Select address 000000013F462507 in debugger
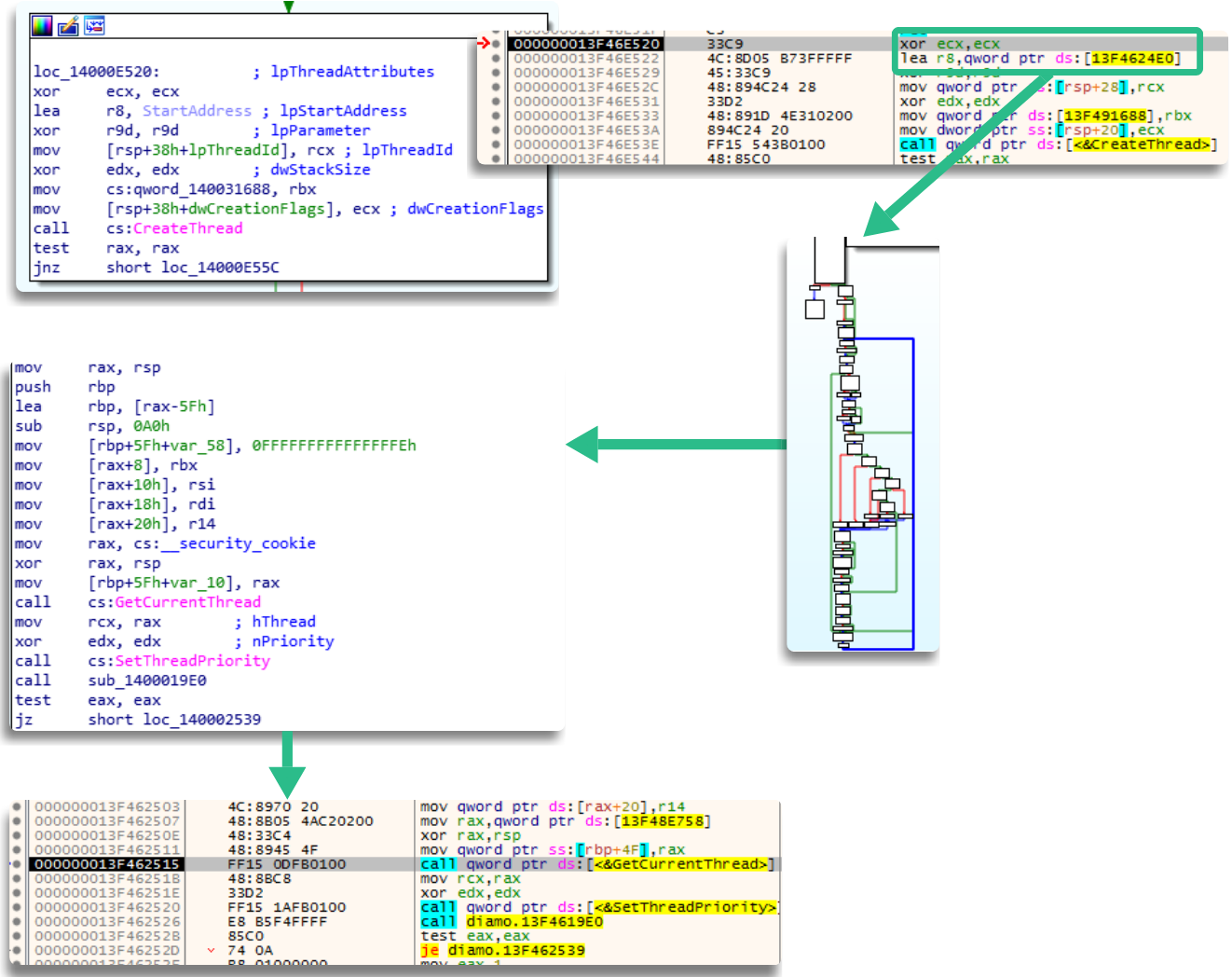 pyautogui.click(x=107, y=821)
